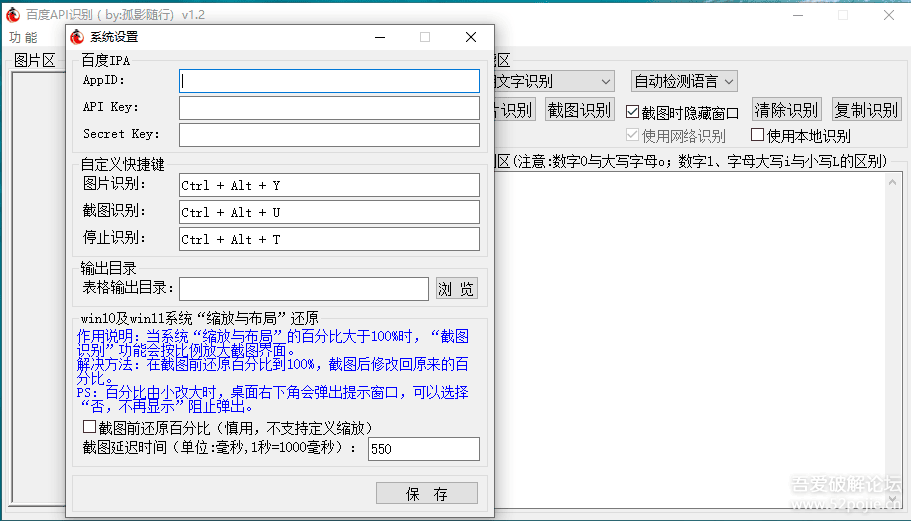Click 截图识别 button in main window
Viewport: 911px width, 521px height.
pos(579,110)
